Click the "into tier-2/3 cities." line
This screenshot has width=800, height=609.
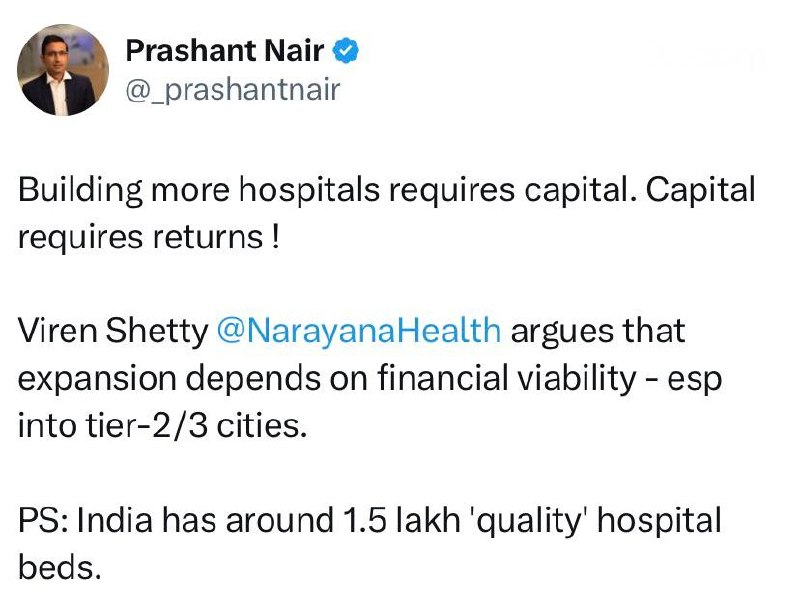tap(163, 425)
